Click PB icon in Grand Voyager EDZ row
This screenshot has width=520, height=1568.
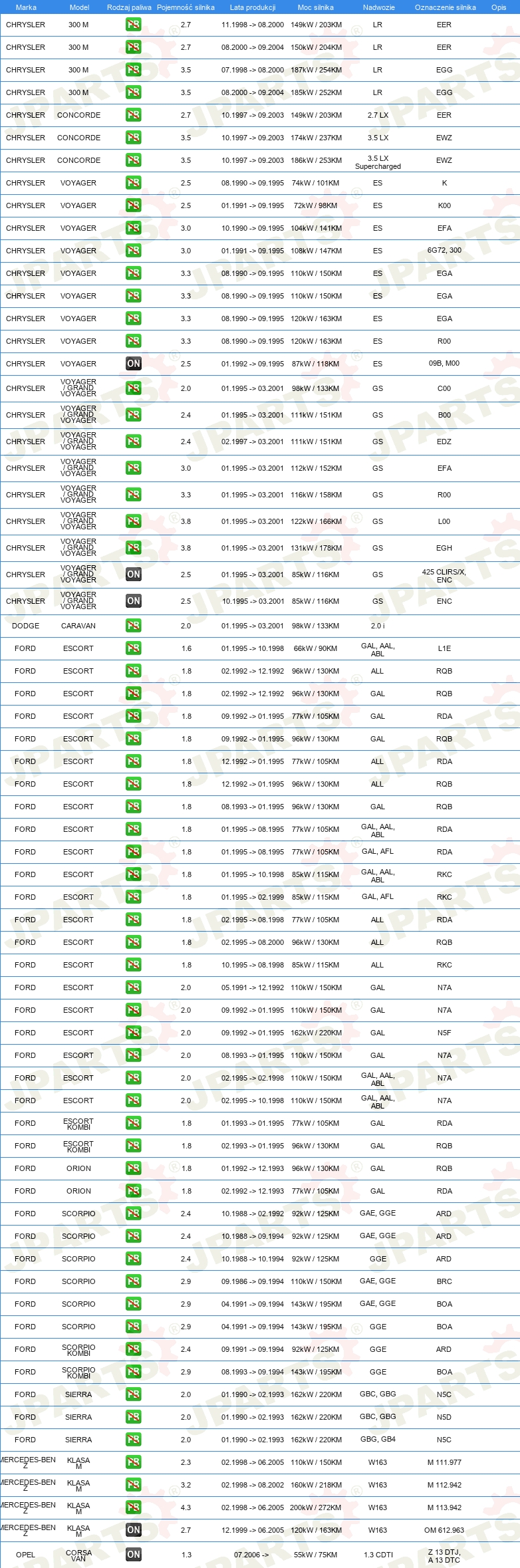134,442
